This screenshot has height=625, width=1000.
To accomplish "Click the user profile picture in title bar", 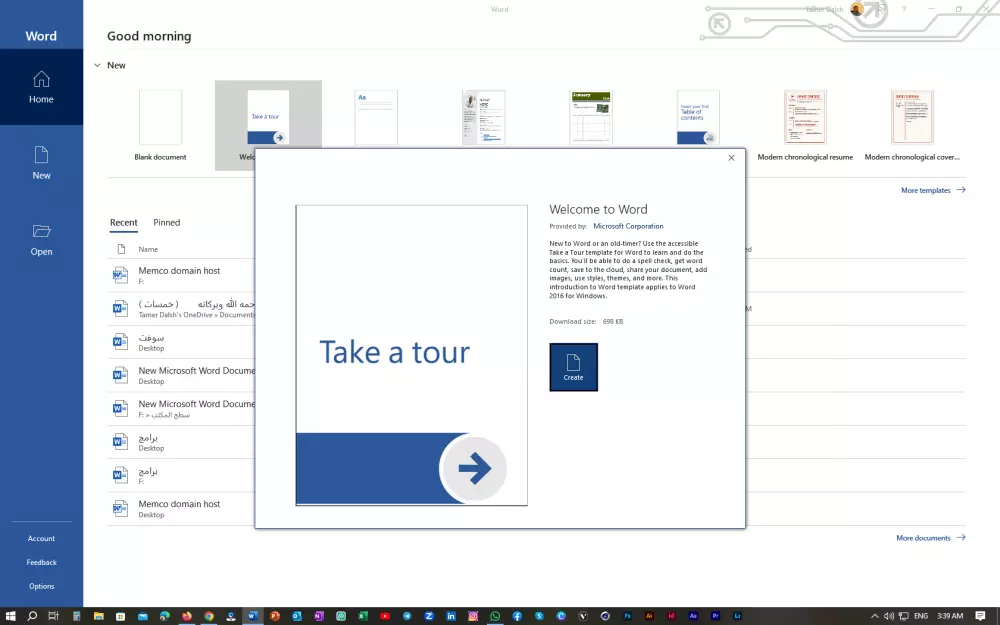I will [857, 9].
